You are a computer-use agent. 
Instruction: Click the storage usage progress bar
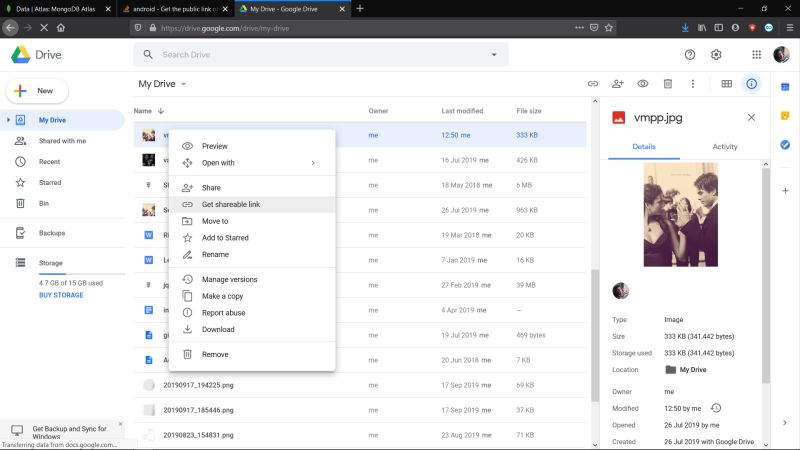82,274
